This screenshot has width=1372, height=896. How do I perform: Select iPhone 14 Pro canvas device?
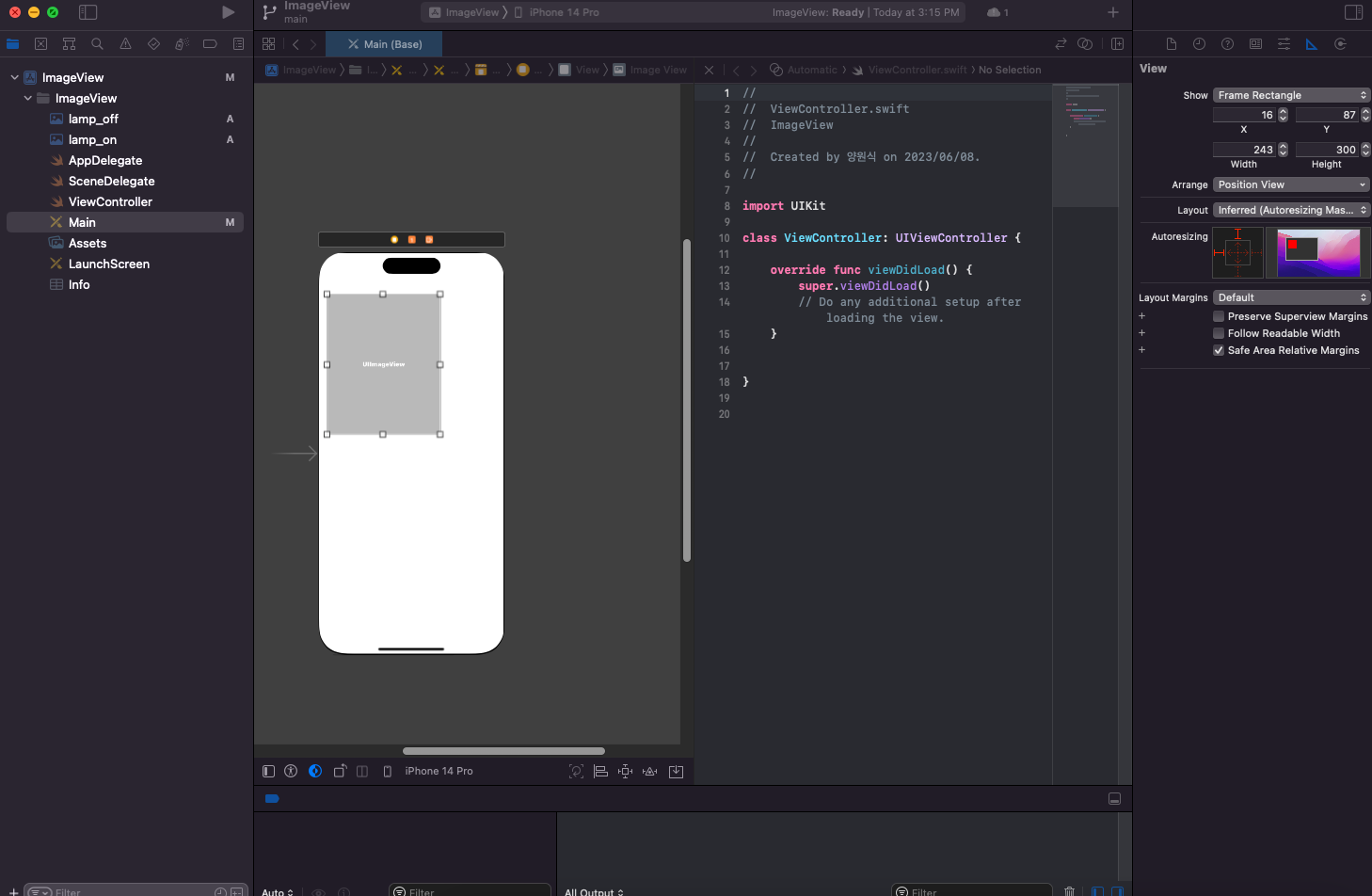(428, 771)
